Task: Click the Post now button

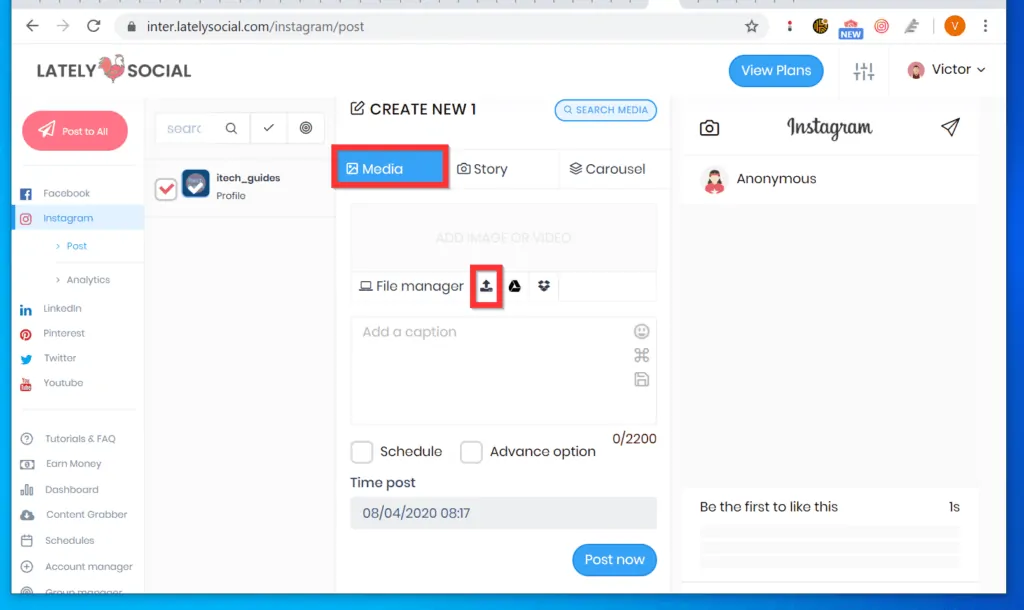Action: (x=614, y=560)
